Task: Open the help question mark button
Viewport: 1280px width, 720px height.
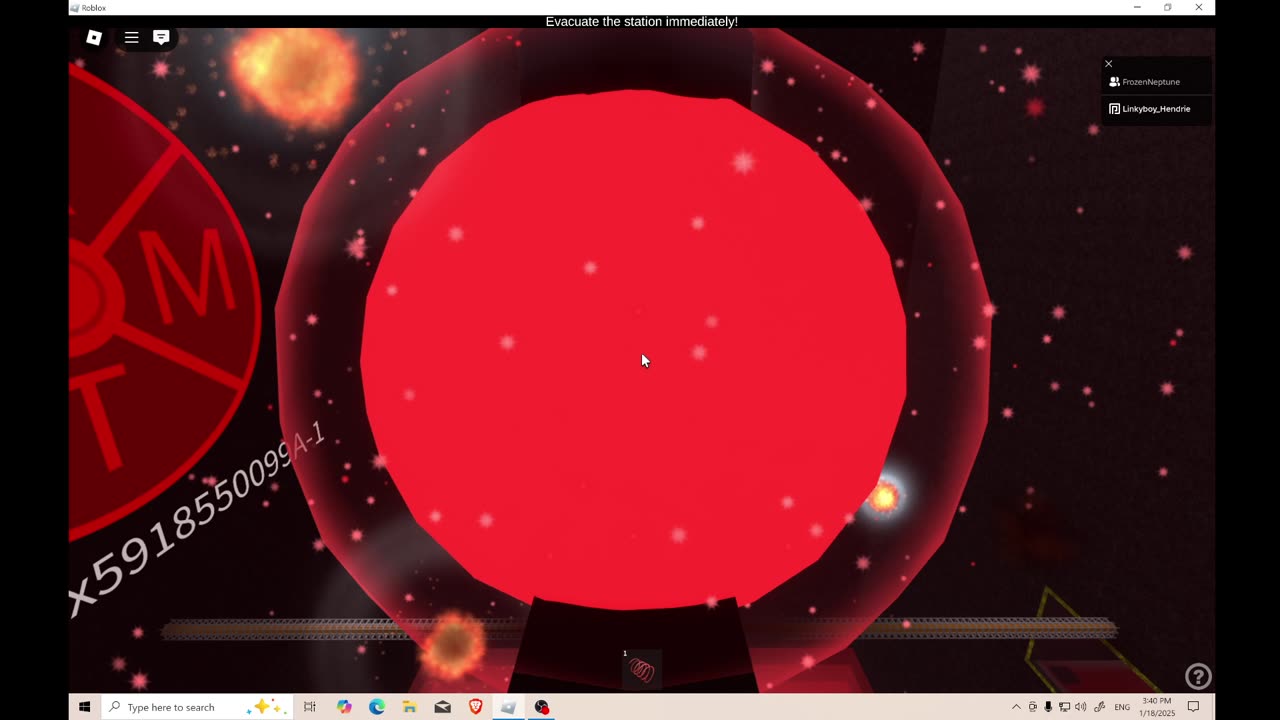Action: (1197, 677)
